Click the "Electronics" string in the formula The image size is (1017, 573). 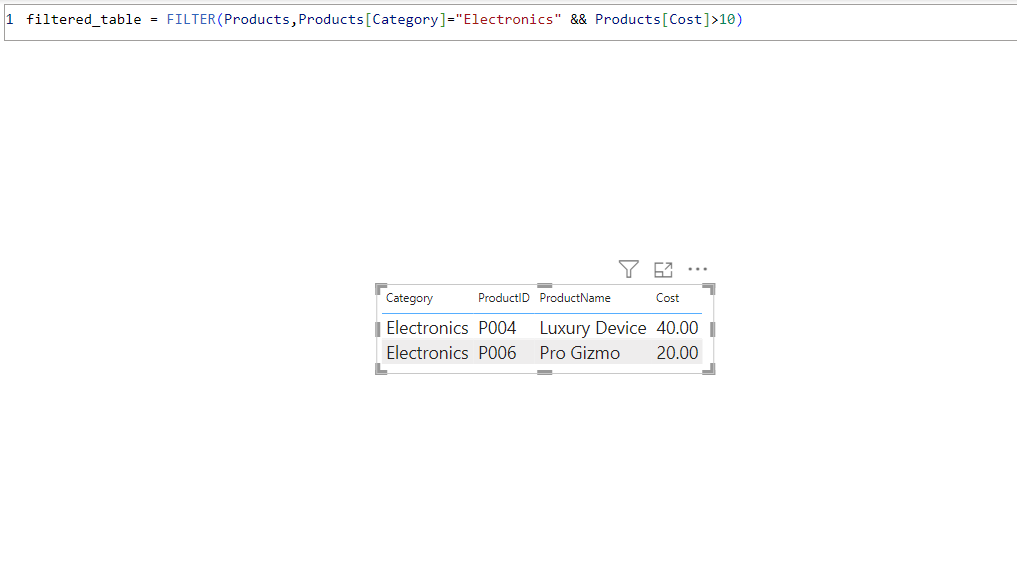pyautogui.click(x=508, y=19)
